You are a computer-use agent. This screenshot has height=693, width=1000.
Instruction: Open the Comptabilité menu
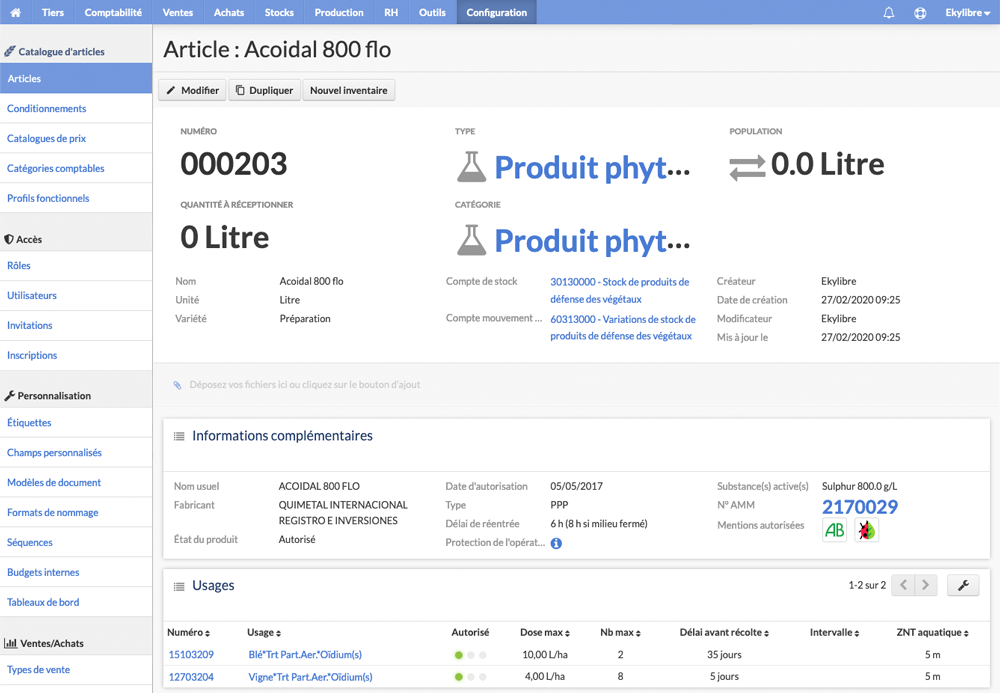pos(113,12)
